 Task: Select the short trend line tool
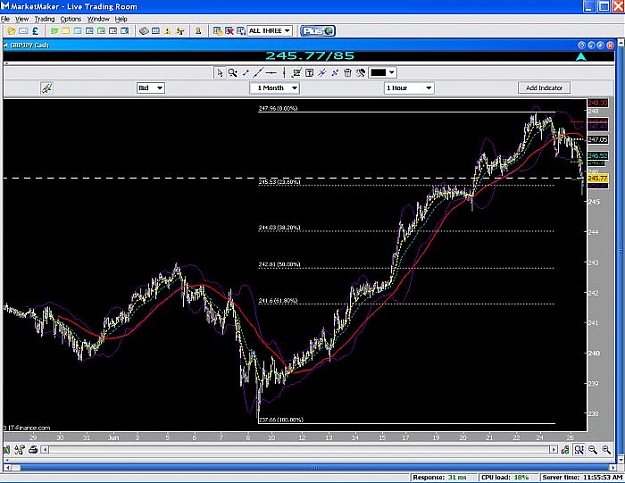click(246, 73)
